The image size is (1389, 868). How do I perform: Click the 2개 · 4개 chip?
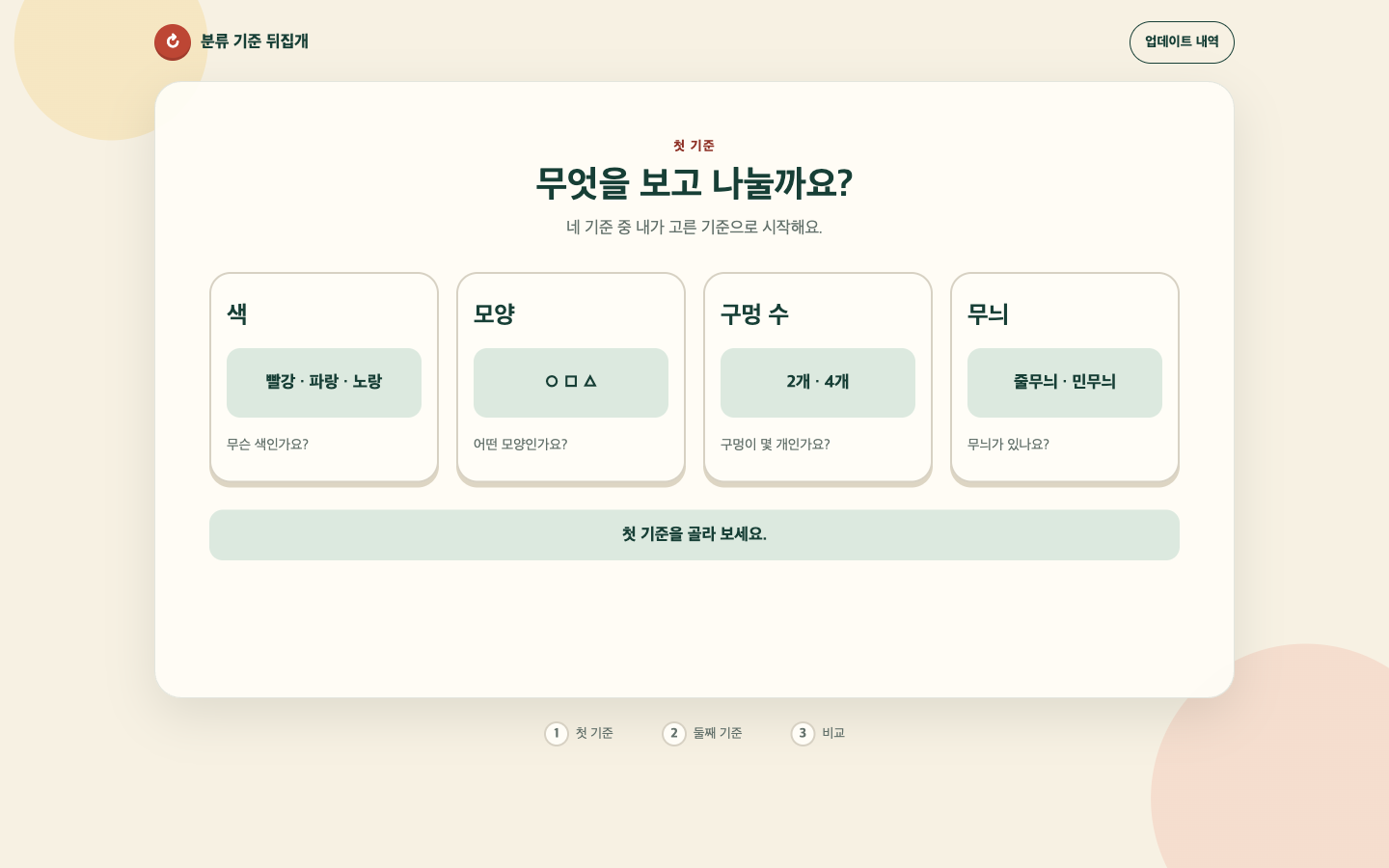point(818,383)
